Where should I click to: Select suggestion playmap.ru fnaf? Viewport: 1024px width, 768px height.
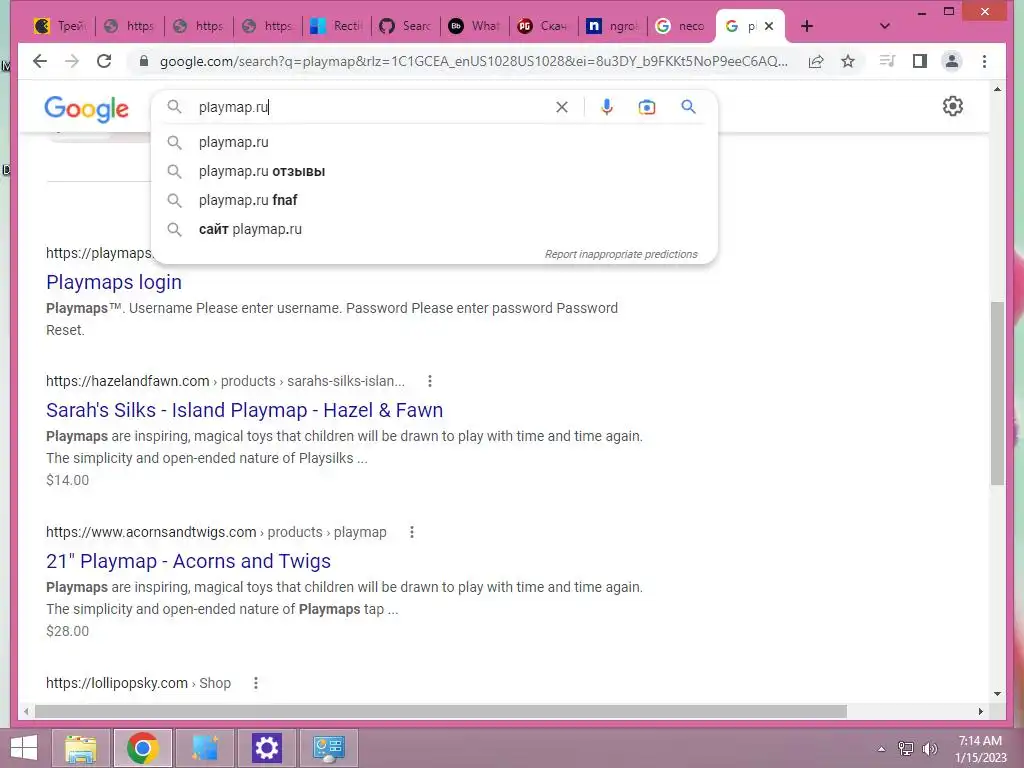[434, 200]
